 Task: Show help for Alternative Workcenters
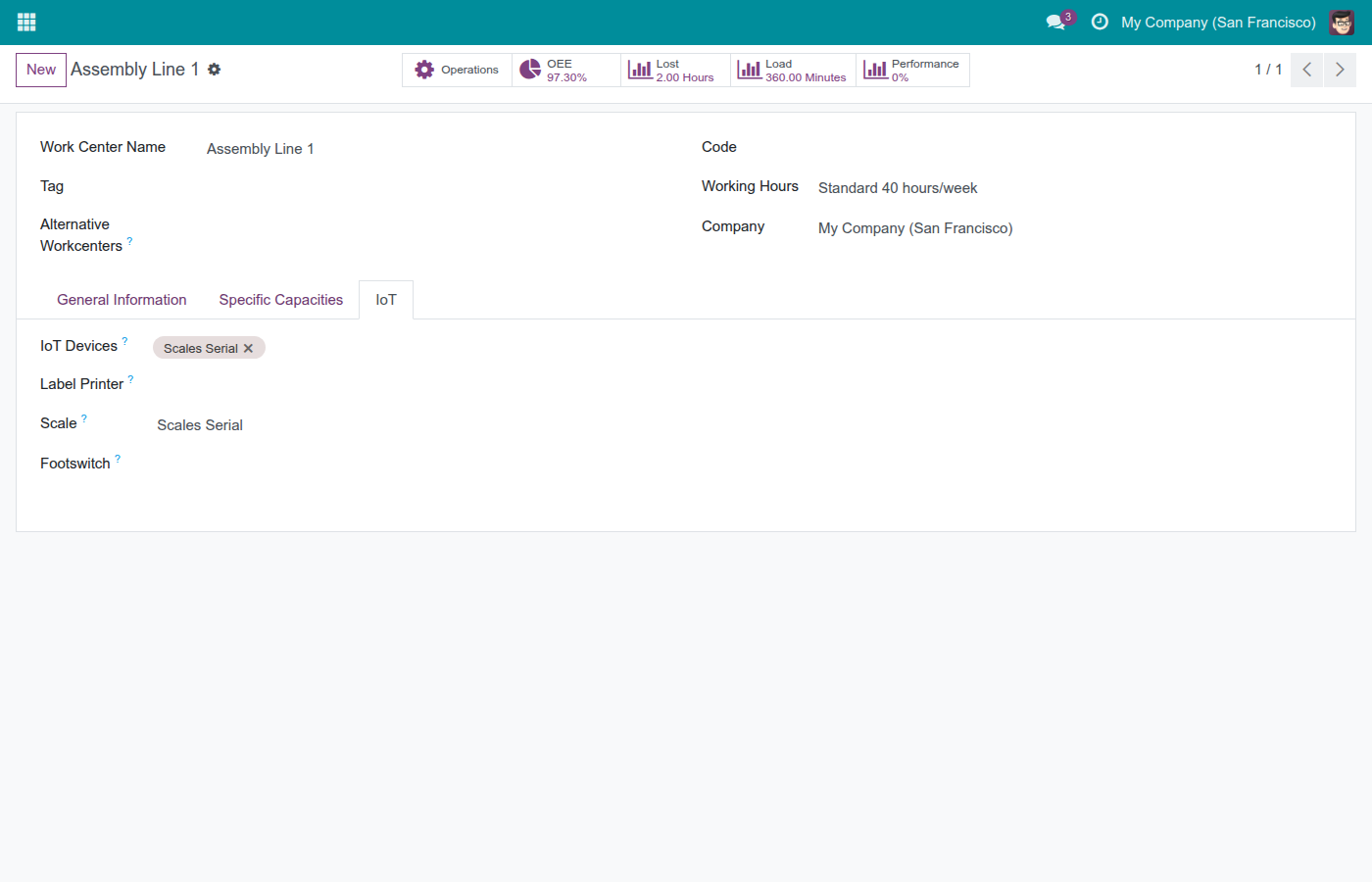click(129, 240)
